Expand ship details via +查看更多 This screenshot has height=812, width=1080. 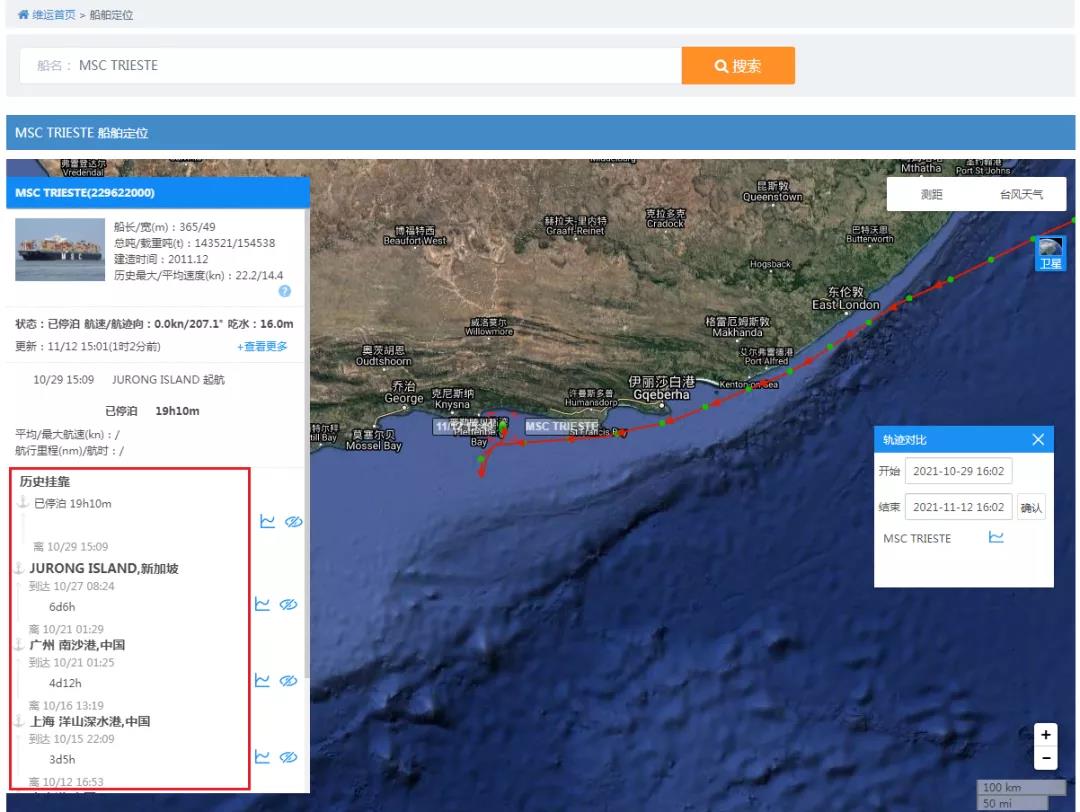tap(262, 346)
